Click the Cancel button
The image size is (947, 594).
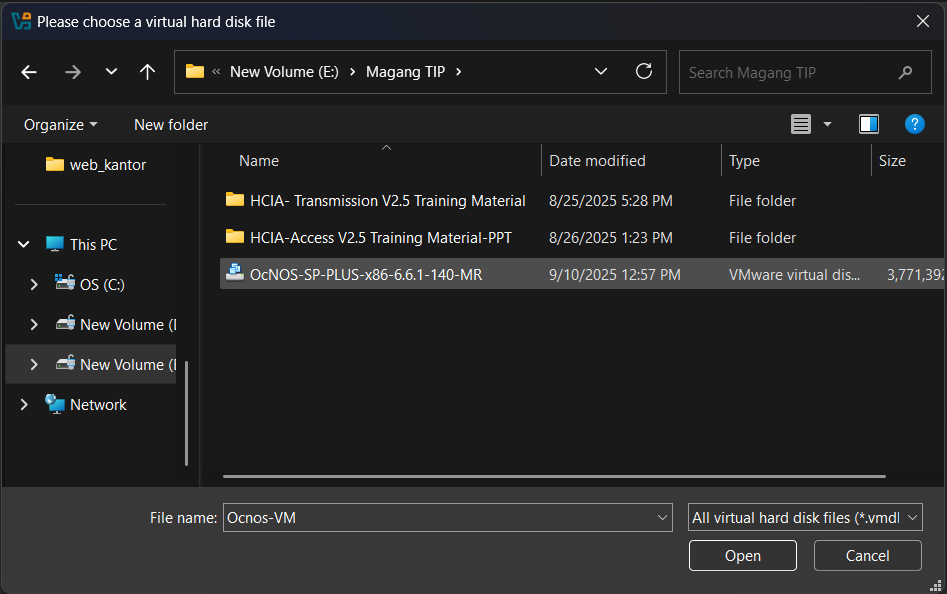867,556
